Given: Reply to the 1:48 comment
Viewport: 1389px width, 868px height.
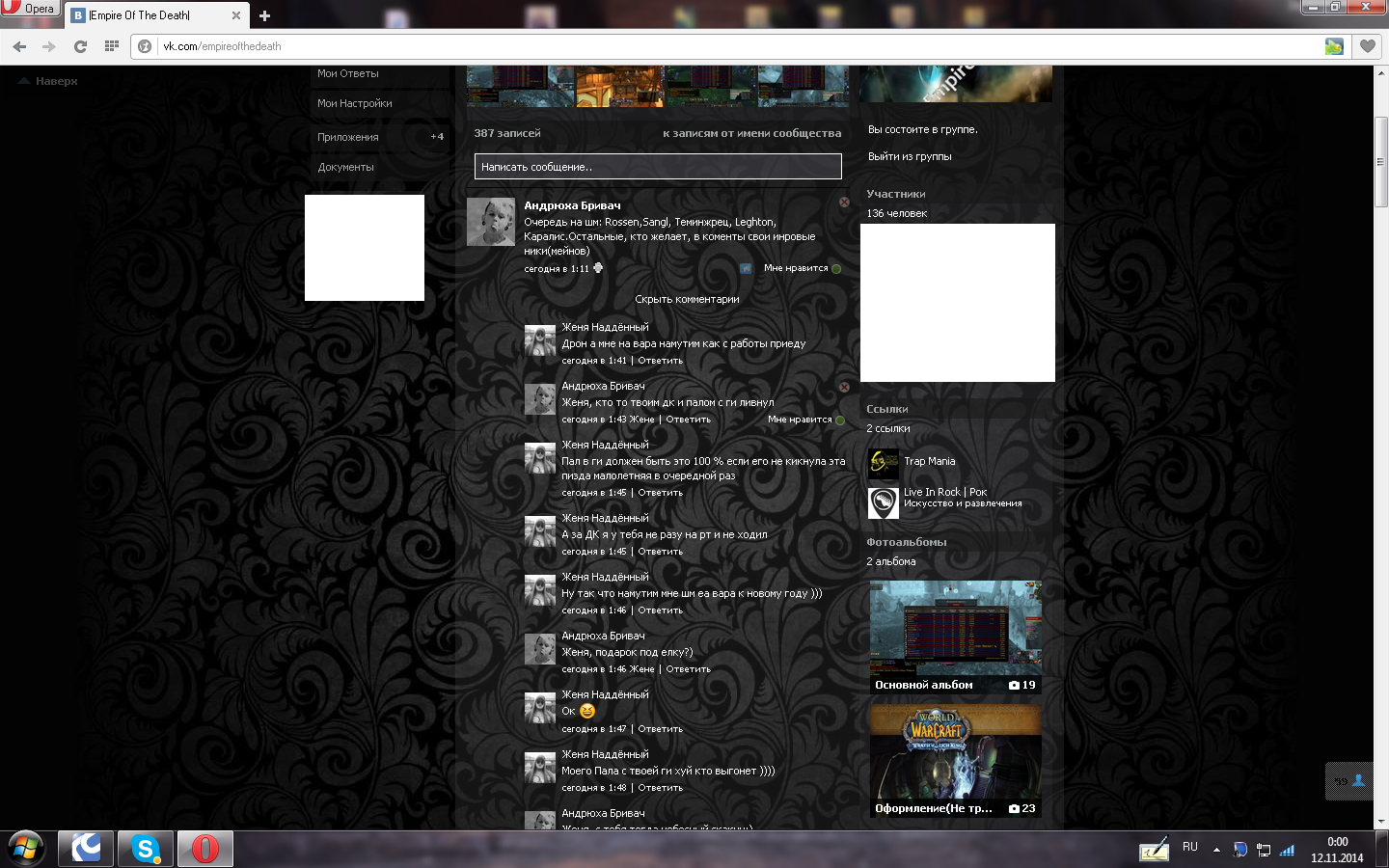Looking at the screenshot, I should 660,788.
